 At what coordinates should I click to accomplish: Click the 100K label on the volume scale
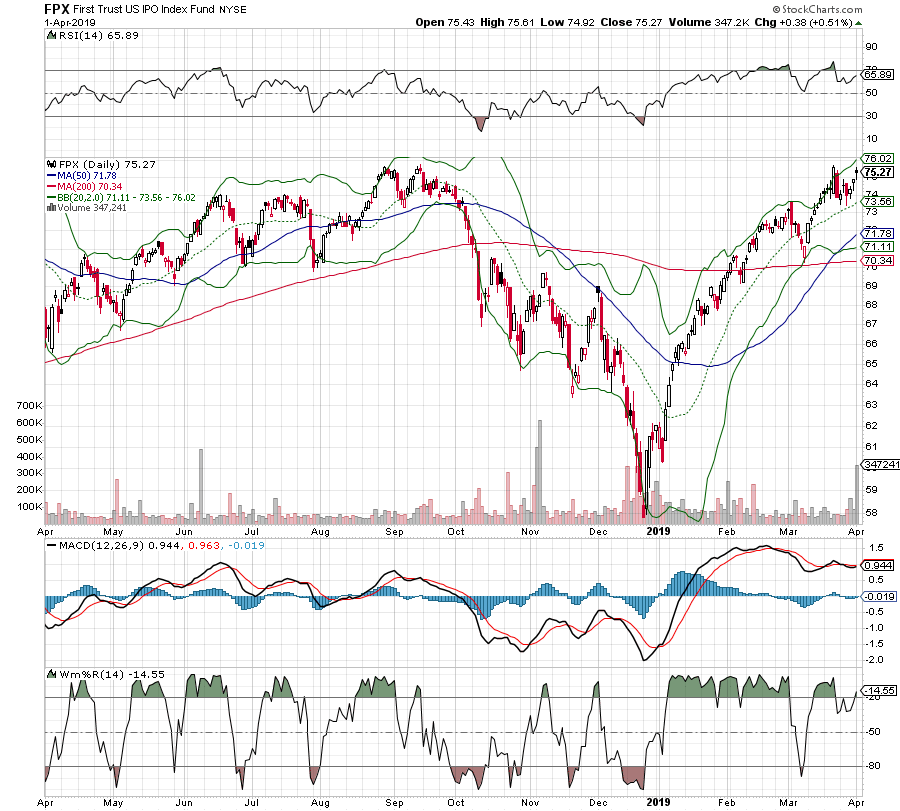pos(29,507)
